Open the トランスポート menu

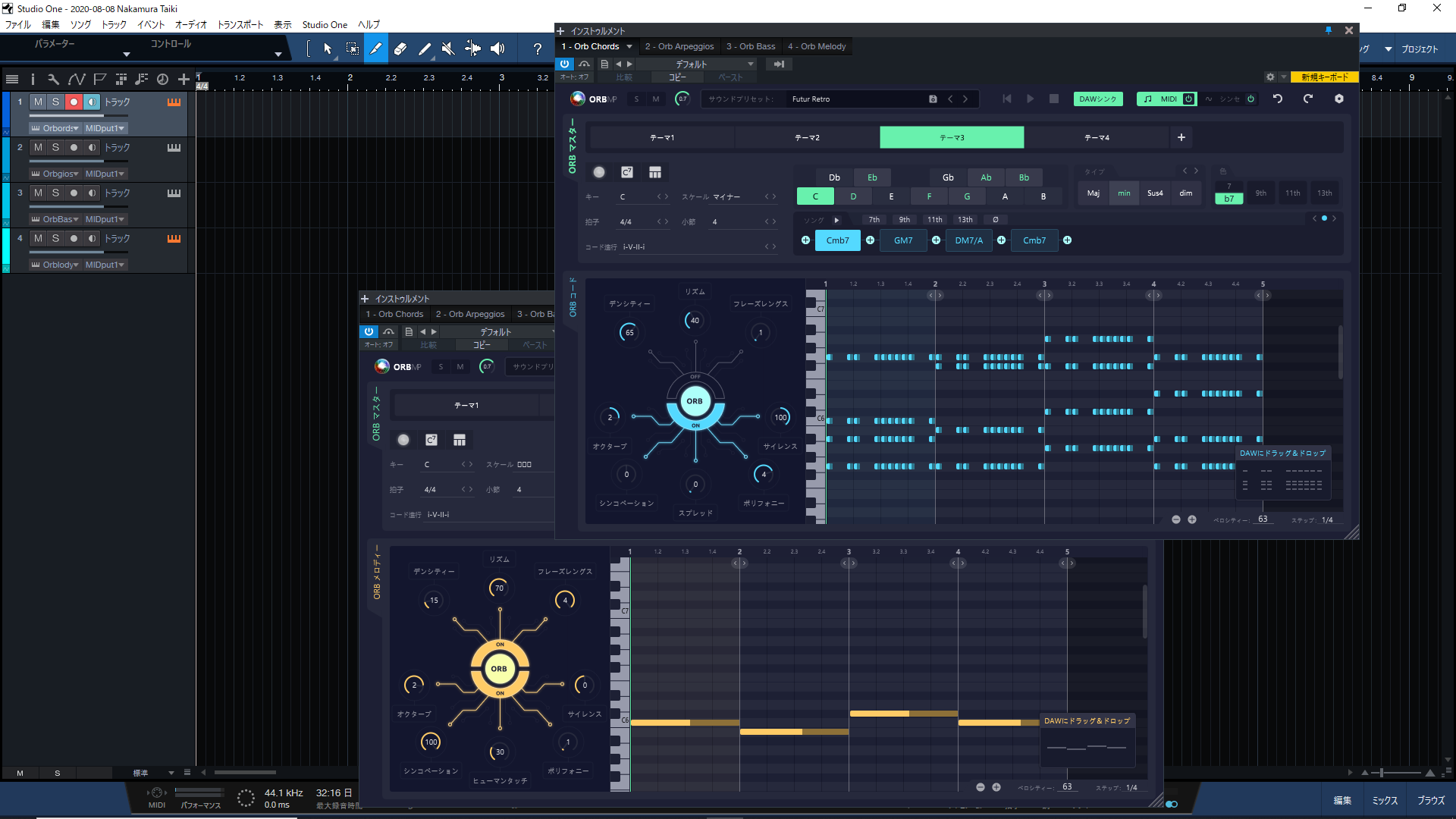pyautogui.click(x=240, y=24)
